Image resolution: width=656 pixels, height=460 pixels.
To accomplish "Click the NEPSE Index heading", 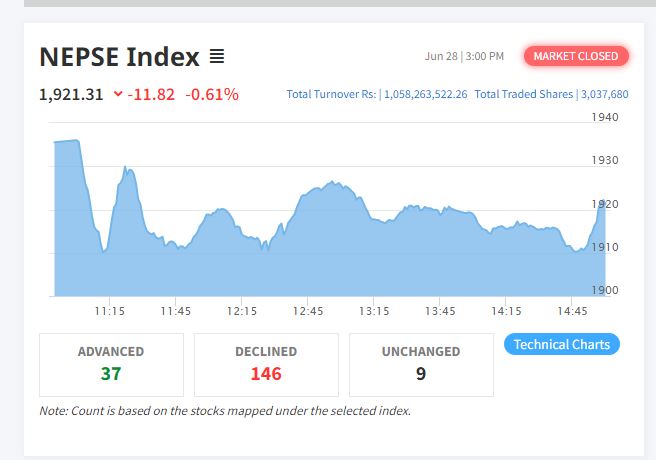I will point(120,57).
